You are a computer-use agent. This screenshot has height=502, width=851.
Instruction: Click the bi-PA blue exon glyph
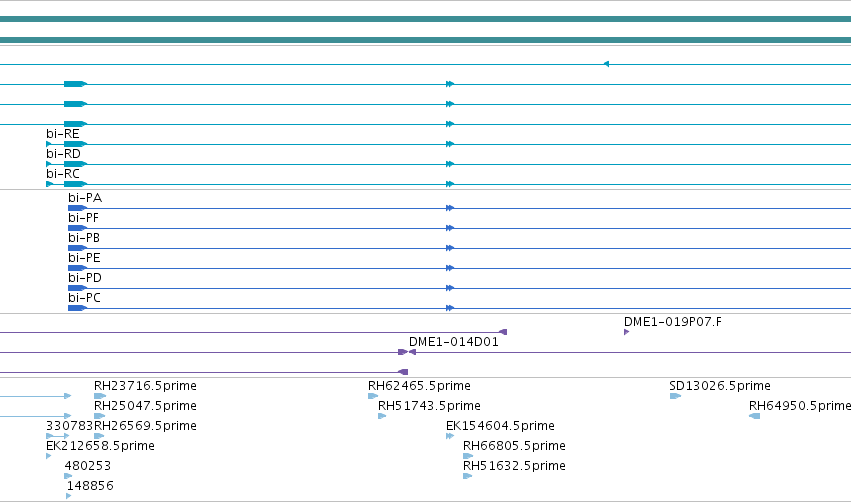point(77,208)
